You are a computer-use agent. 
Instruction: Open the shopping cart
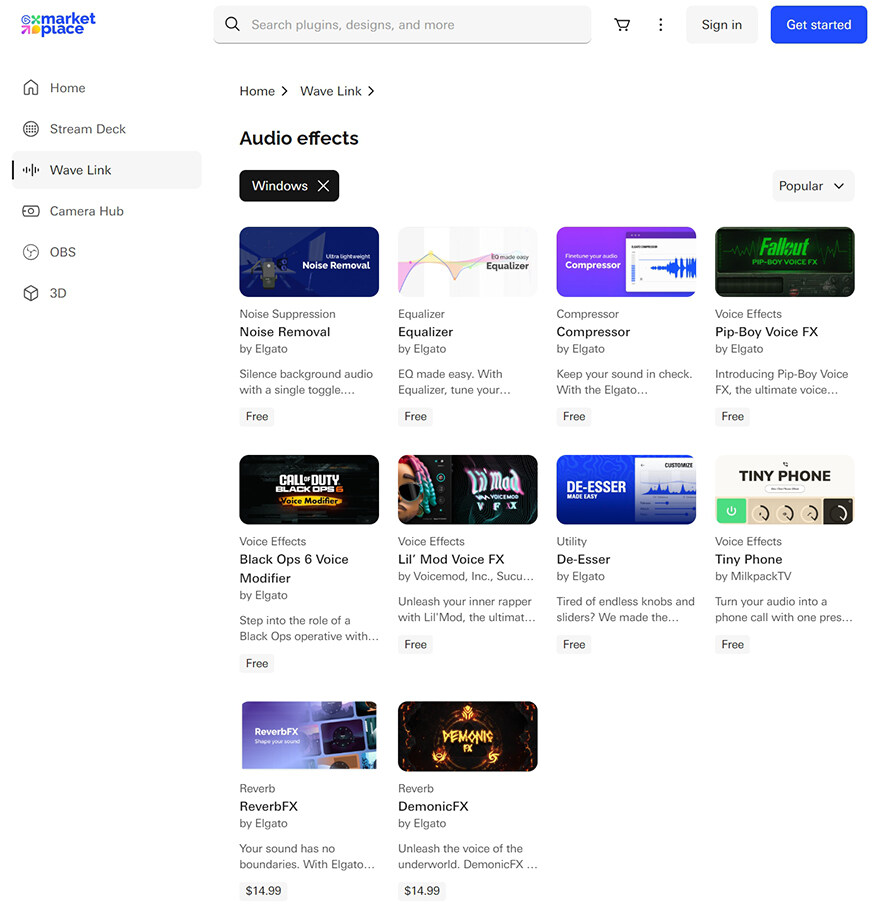point(622,24)
